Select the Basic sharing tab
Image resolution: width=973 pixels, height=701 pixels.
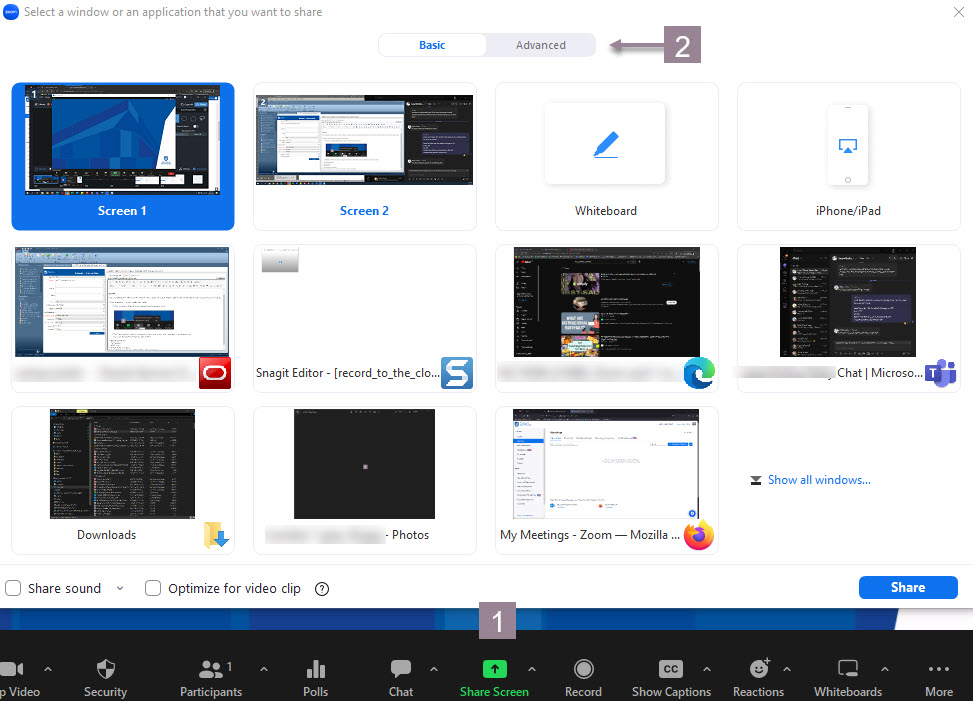(x=432, y=45)
